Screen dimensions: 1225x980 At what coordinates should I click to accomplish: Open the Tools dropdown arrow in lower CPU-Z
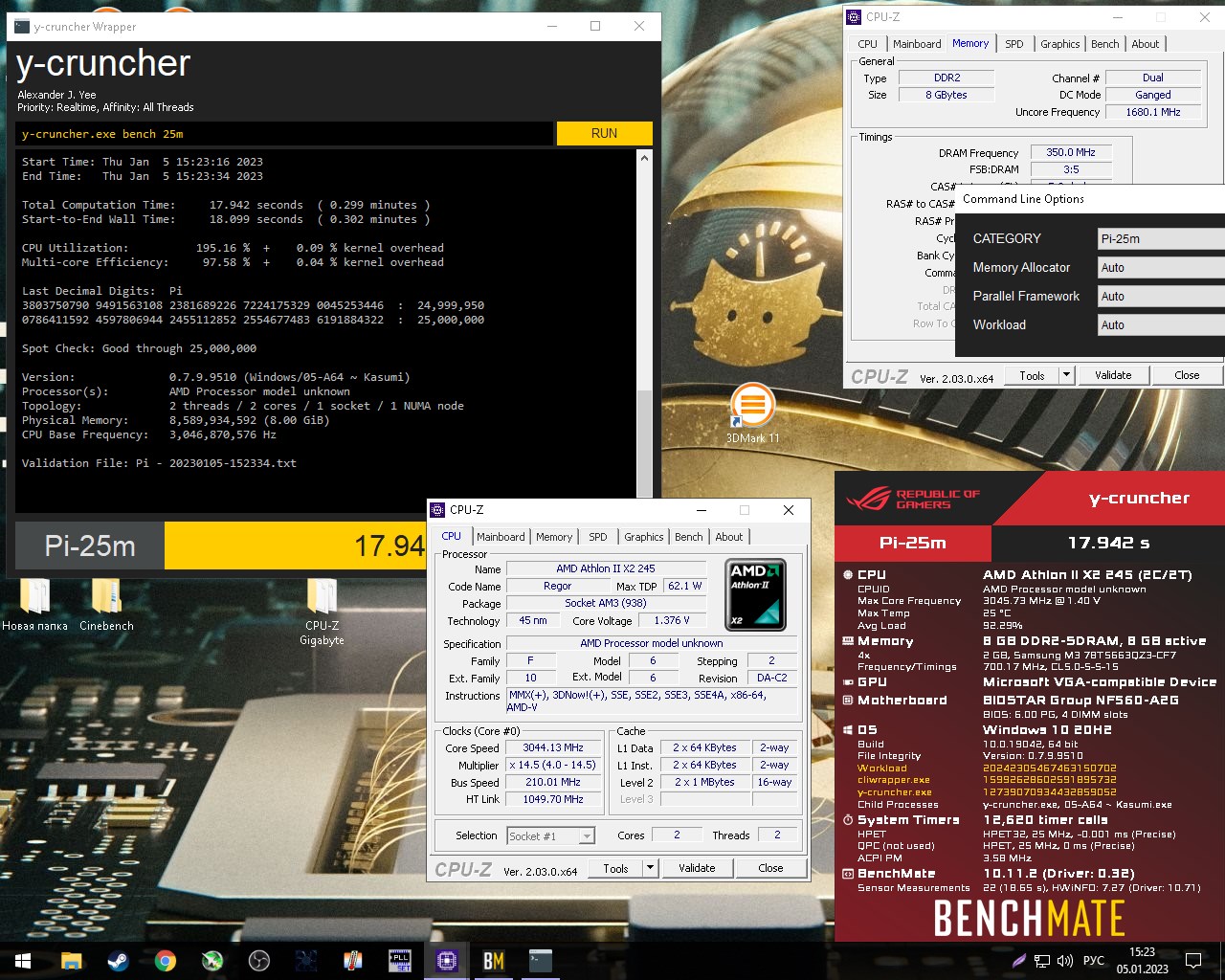650,868
